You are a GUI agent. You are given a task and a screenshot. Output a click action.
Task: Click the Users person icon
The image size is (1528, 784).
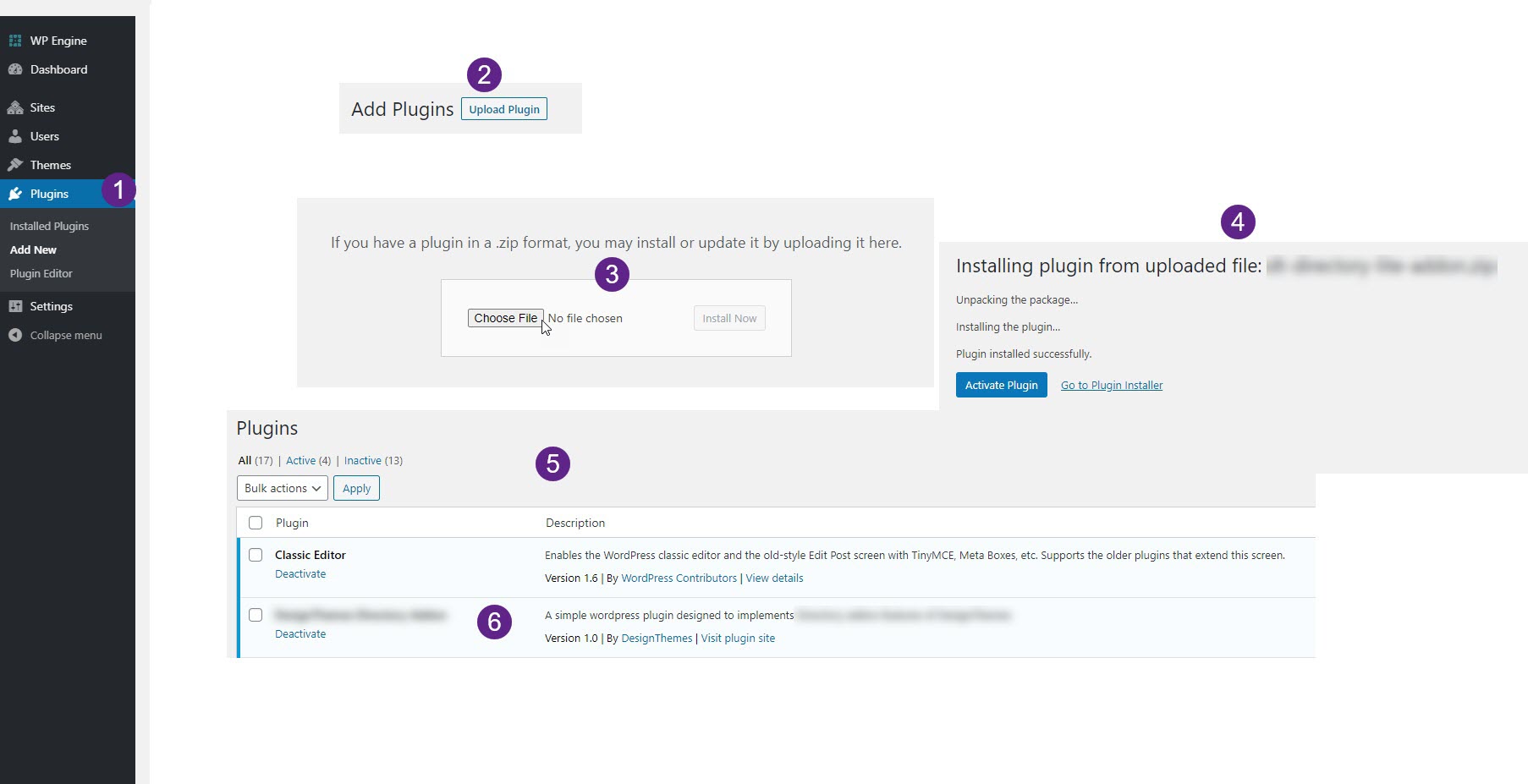[x=15, y=136]
